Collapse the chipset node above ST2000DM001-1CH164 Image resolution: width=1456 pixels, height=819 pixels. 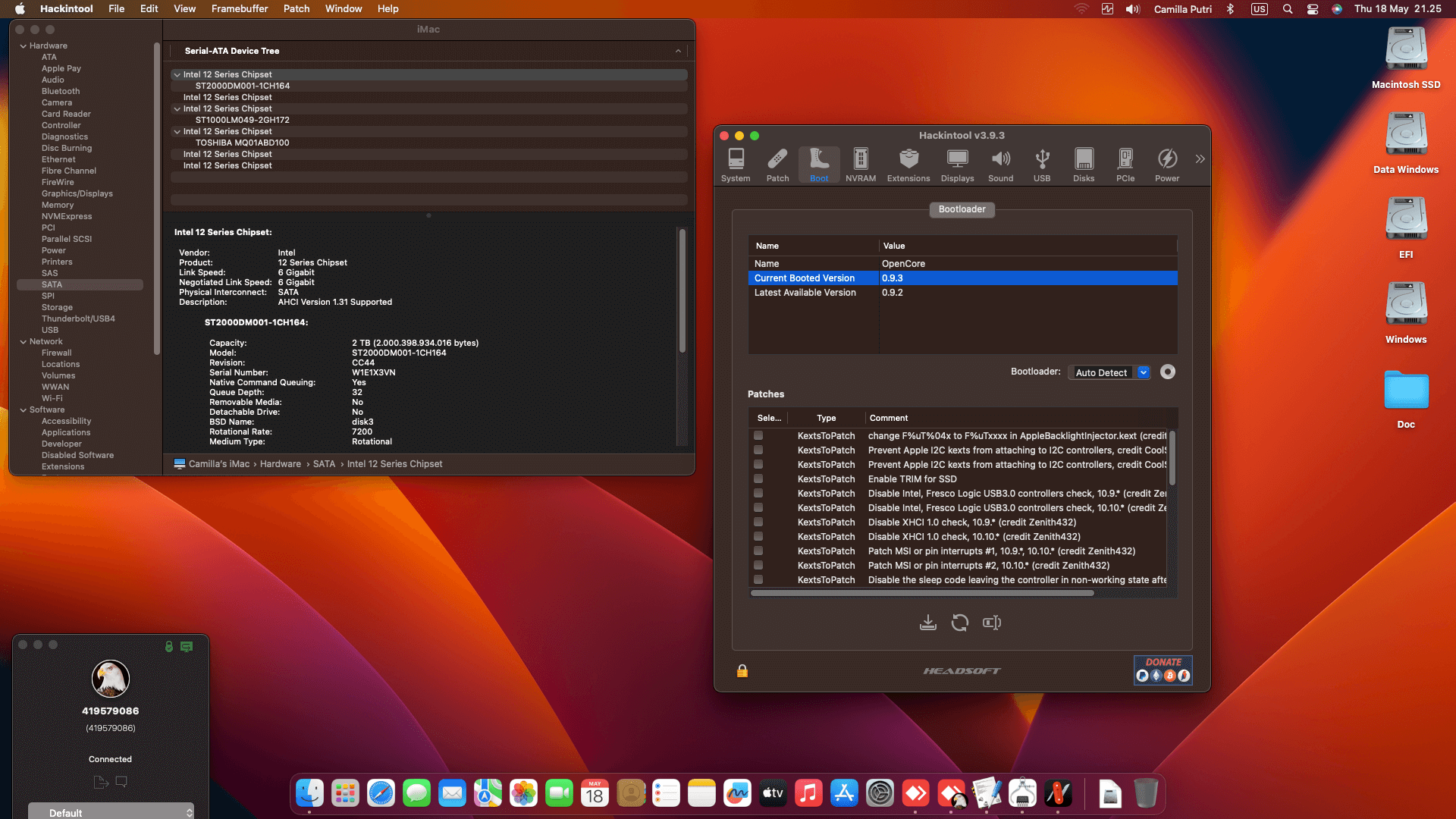tap(177, 75)
